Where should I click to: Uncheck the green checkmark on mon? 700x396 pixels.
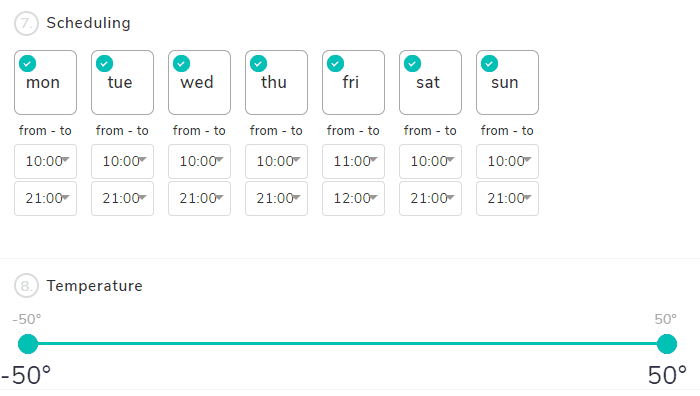pos(27,64)
